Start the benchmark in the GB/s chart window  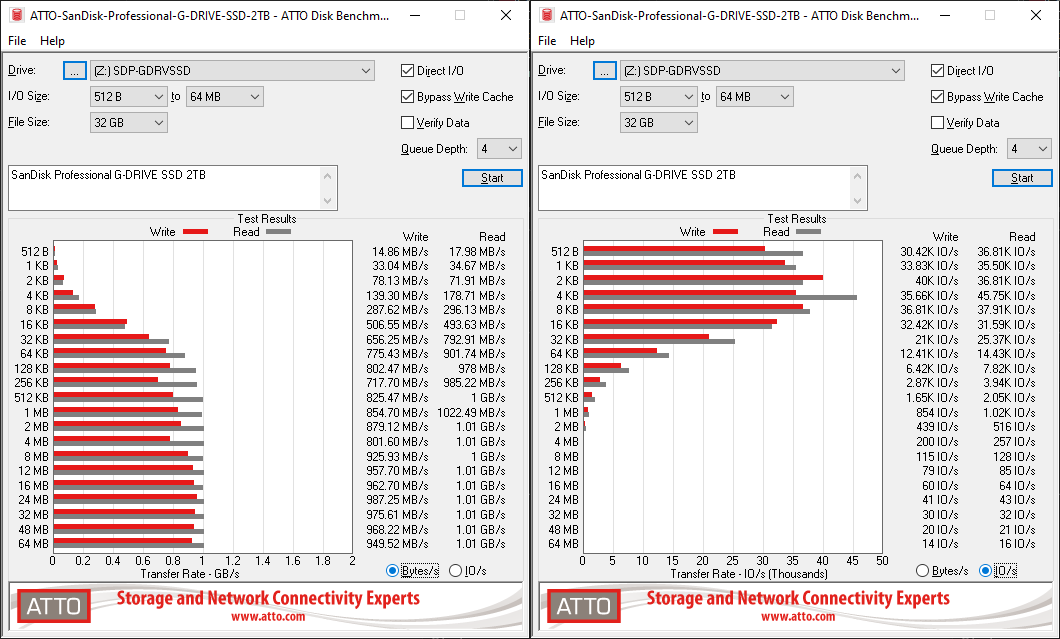[x=492, y=178]
